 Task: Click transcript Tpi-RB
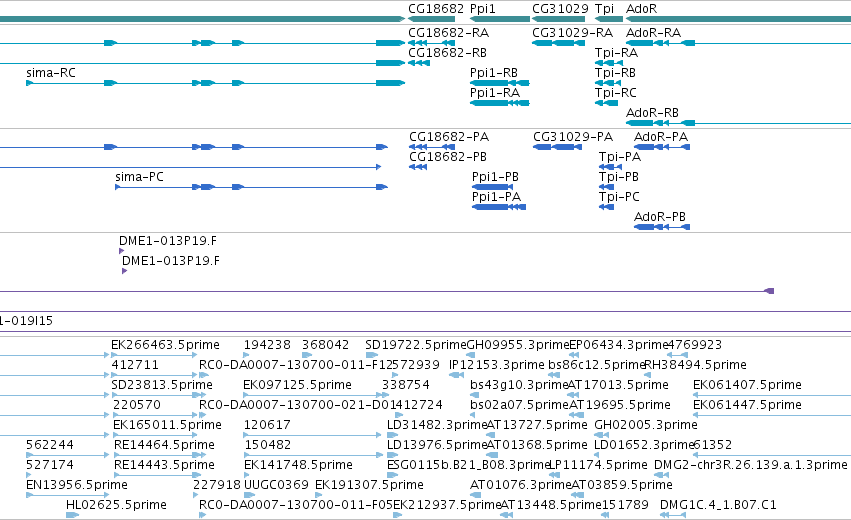click(x=615, y=73)
